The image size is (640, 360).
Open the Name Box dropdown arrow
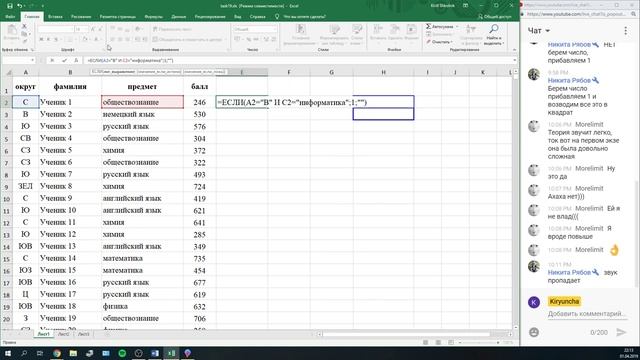coord(32,60)
